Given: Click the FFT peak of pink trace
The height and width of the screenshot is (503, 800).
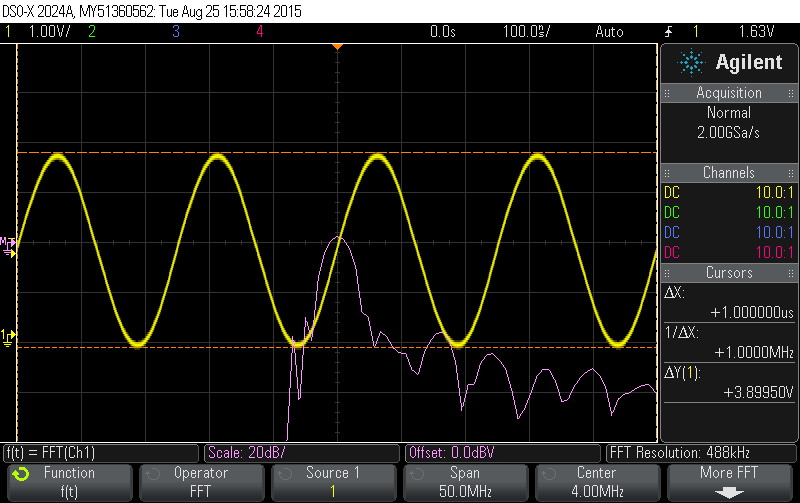Looking at the screenshot, I should click(x=339, y=238).
